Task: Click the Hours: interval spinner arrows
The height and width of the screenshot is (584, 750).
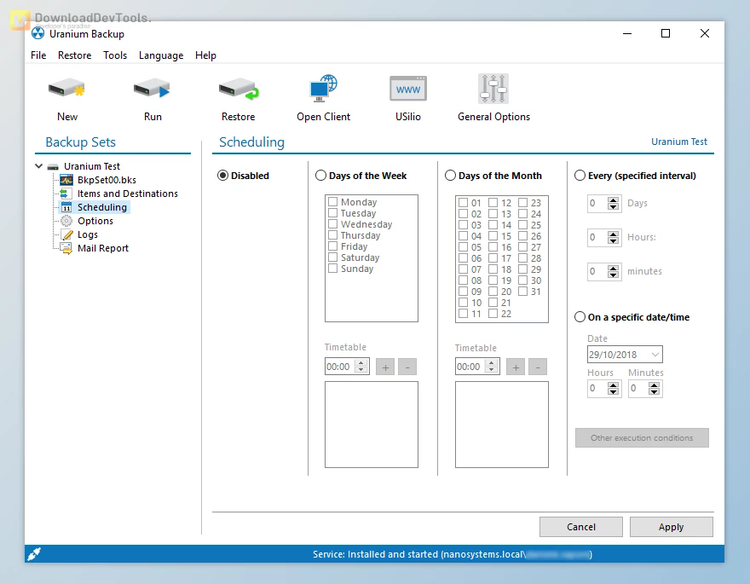Action: point(613,237)
